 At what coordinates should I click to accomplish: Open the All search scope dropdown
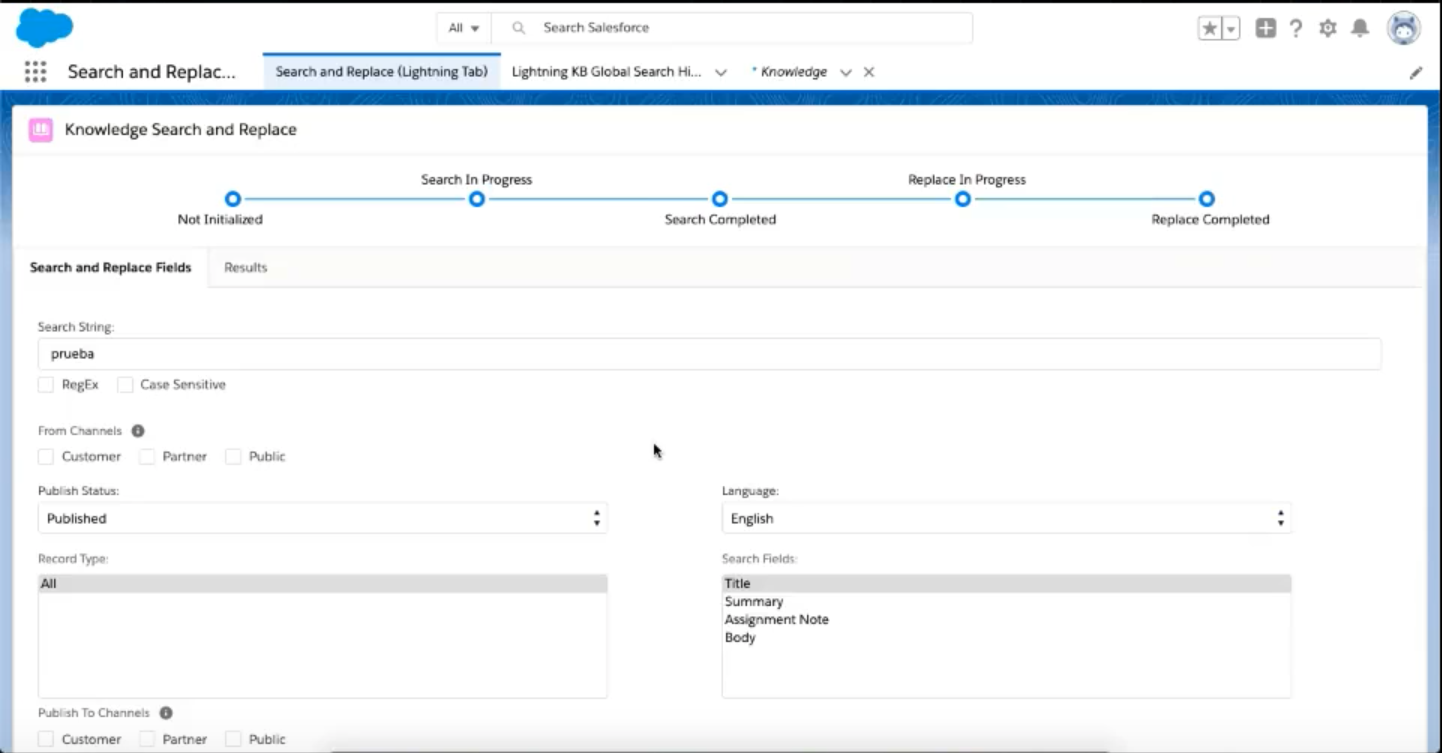(x=464, y=28)
